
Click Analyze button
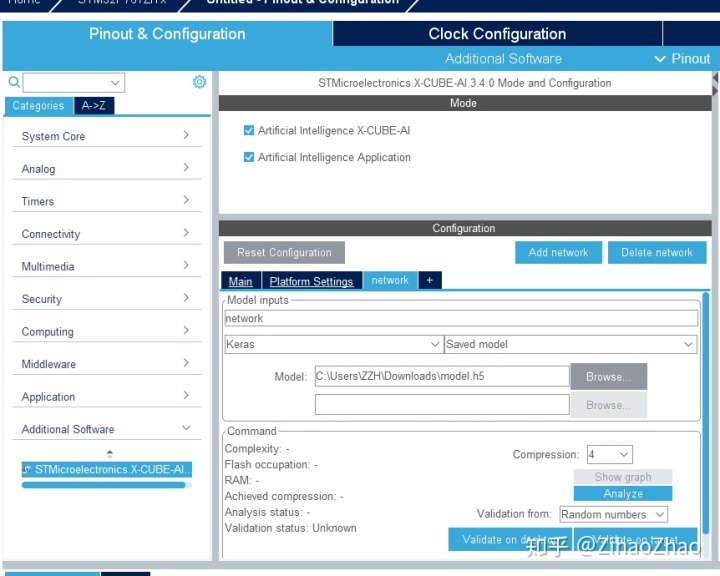click(x=623, y=494)
